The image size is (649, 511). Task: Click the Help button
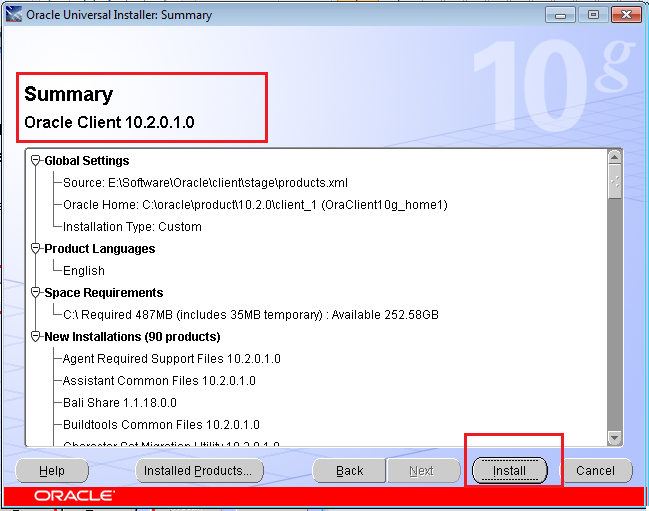(x=52, y=471)
